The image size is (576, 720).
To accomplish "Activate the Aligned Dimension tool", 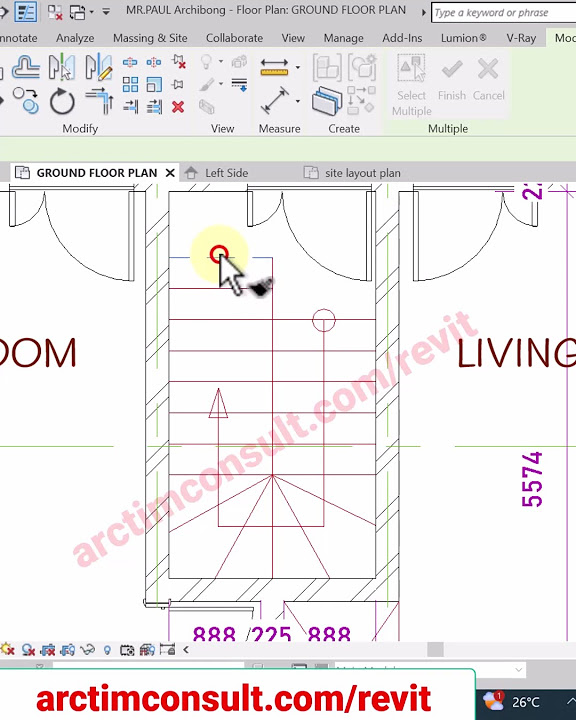I will [x=275, y=101].
